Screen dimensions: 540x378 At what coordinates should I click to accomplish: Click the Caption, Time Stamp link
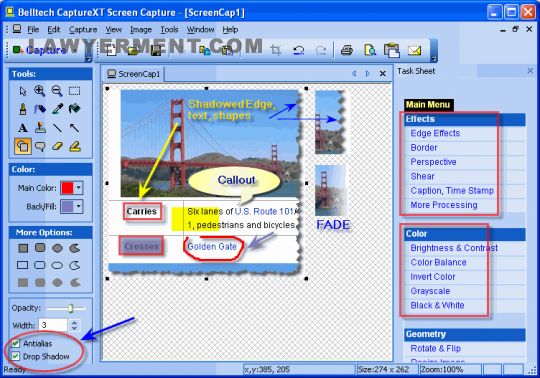452,190
